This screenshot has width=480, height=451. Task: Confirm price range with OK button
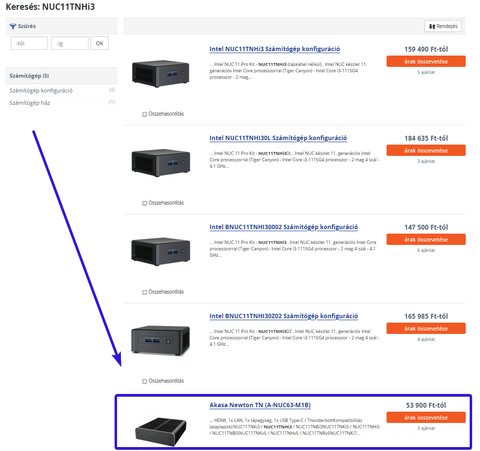(x=99, y=43)
